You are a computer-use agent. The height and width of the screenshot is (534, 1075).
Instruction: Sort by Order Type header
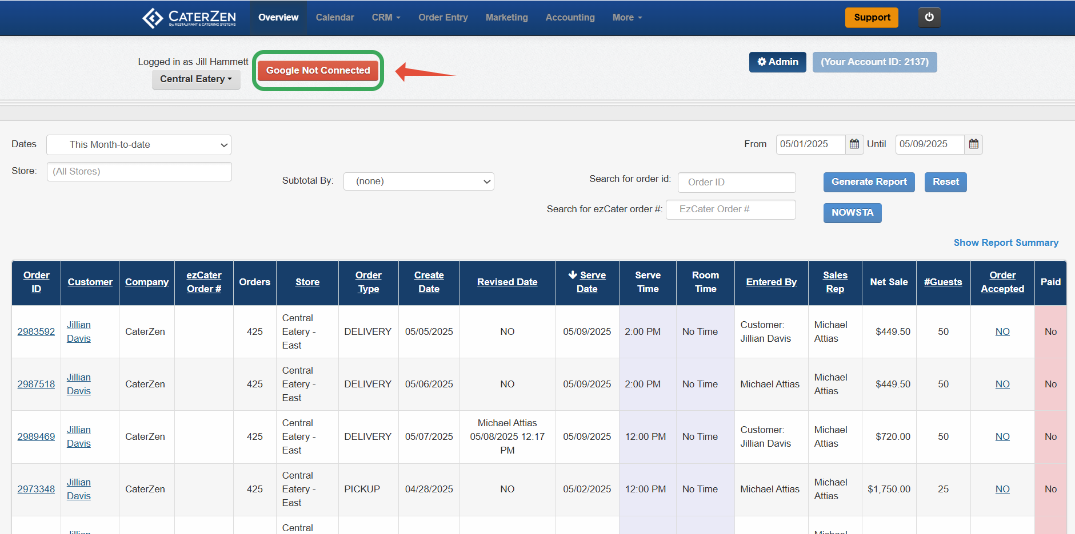368,282
